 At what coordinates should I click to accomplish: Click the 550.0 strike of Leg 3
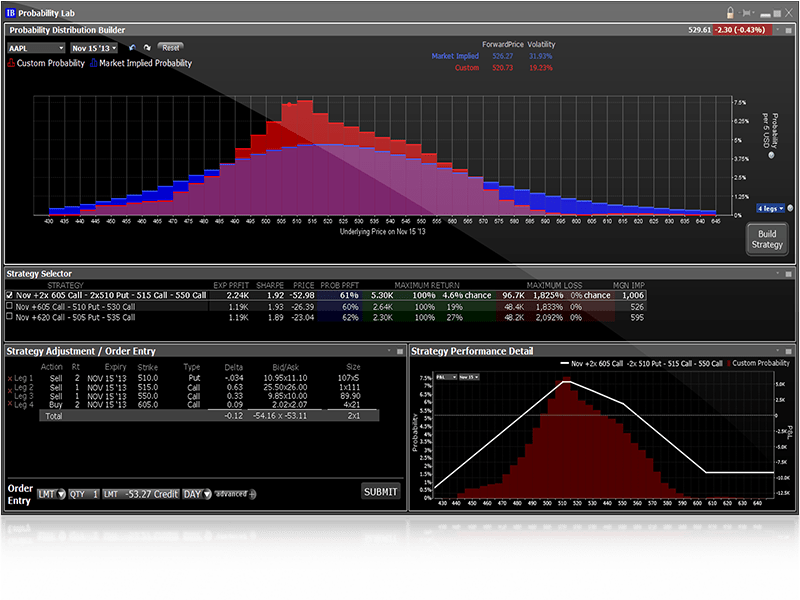(x=148, y=396)
